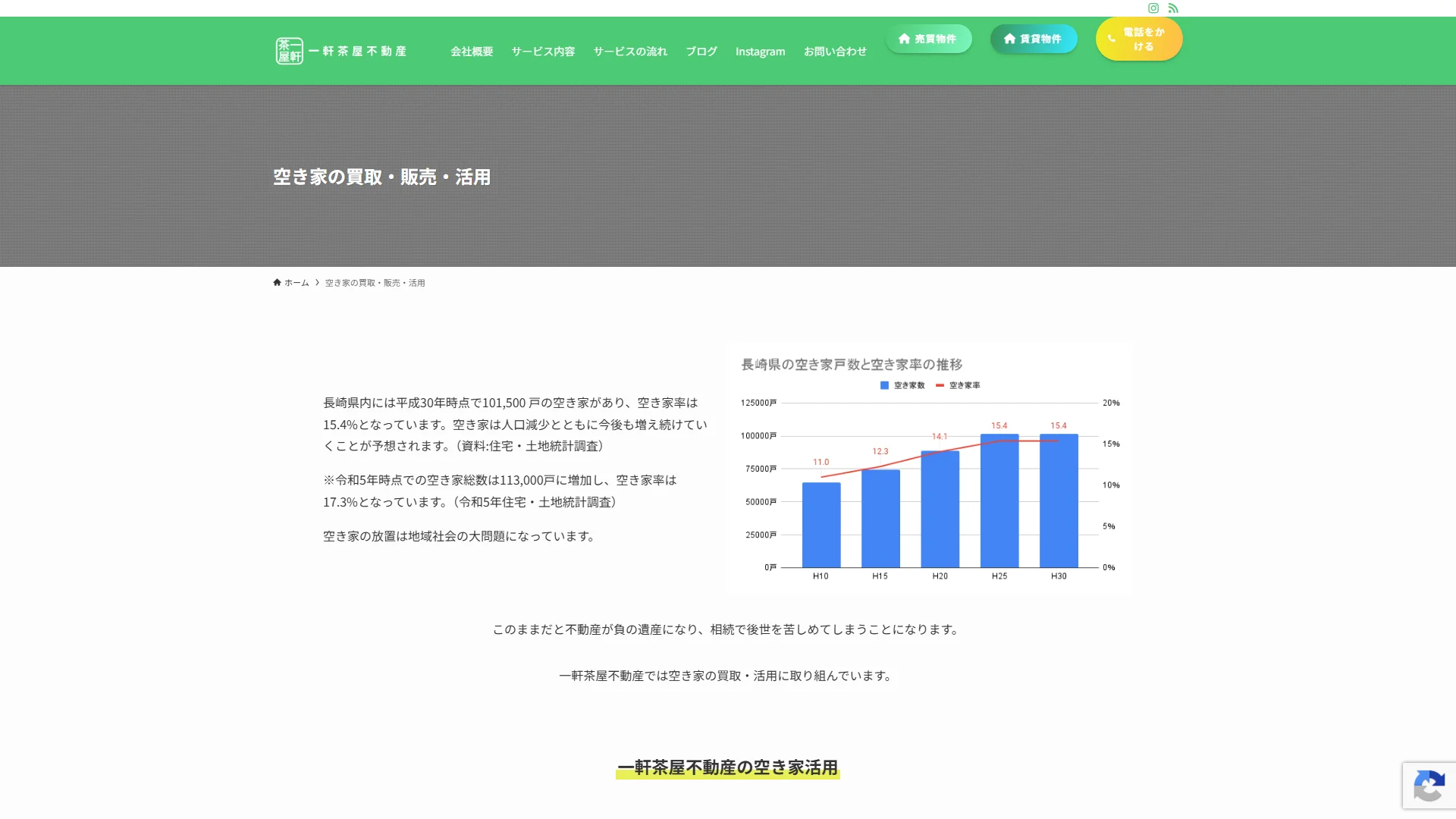Image resolution: width=1456 pixels, height=819 pixels.
Task: Click chart title 長崎県の空き家戸数と空き家率の推移
Action: click(x=852, y=365)
